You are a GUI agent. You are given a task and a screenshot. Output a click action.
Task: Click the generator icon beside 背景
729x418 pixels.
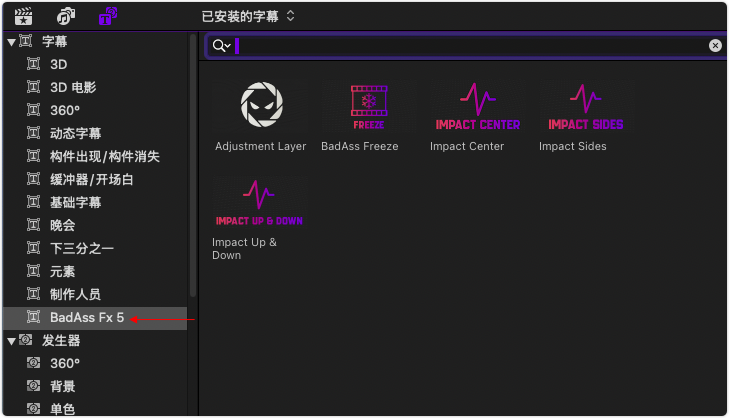click(x=33, y=385)
